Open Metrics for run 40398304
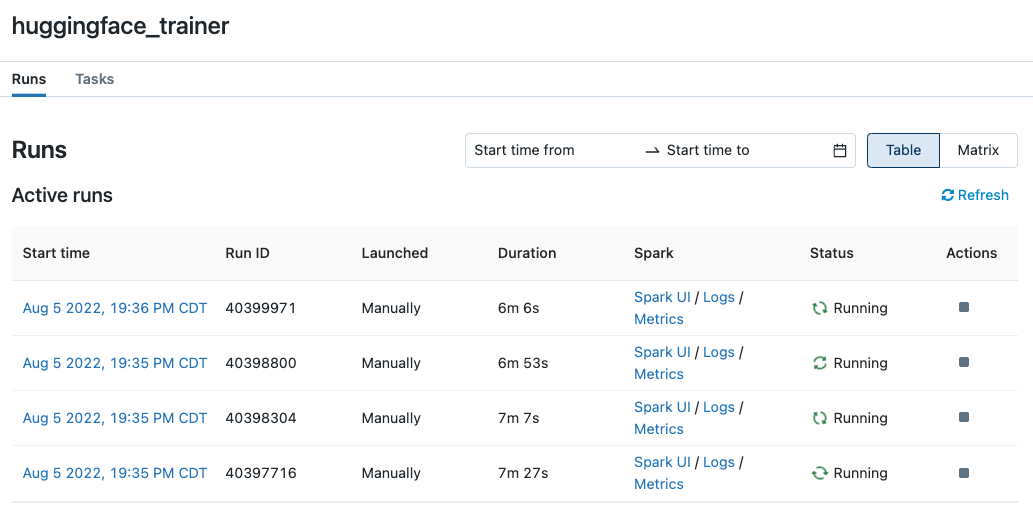Image resolution: width=1033 pixels, height=520 pixels. coord(659,429)
